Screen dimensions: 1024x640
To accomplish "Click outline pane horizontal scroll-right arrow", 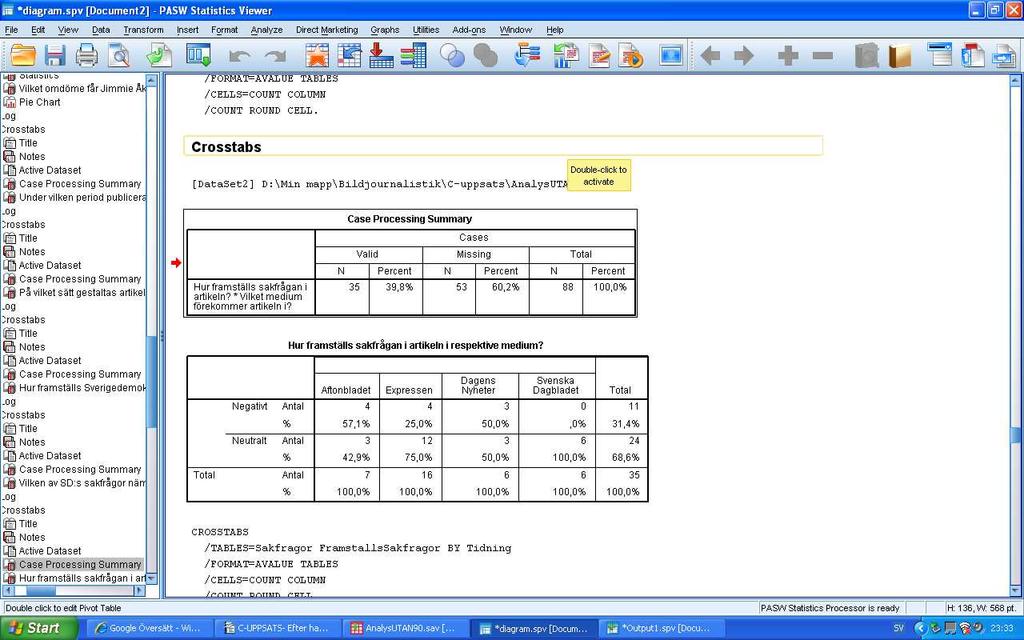I will coord(139,591).
